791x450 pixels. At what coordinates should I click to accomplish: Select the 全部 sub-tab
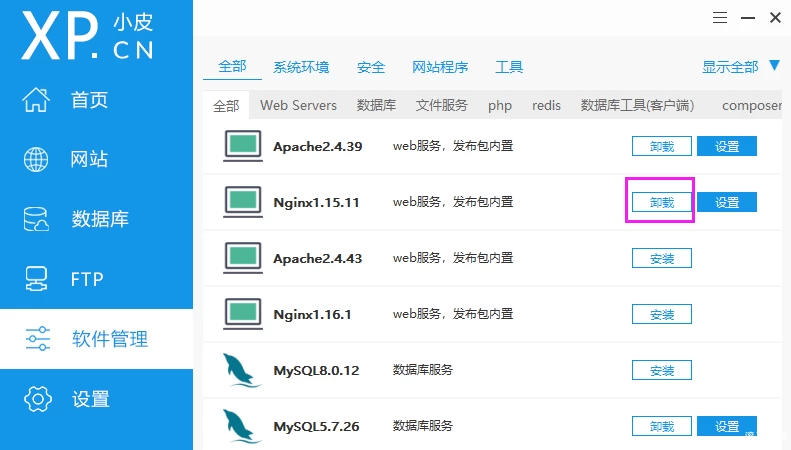pyautogui.click(x=226, y=105)
